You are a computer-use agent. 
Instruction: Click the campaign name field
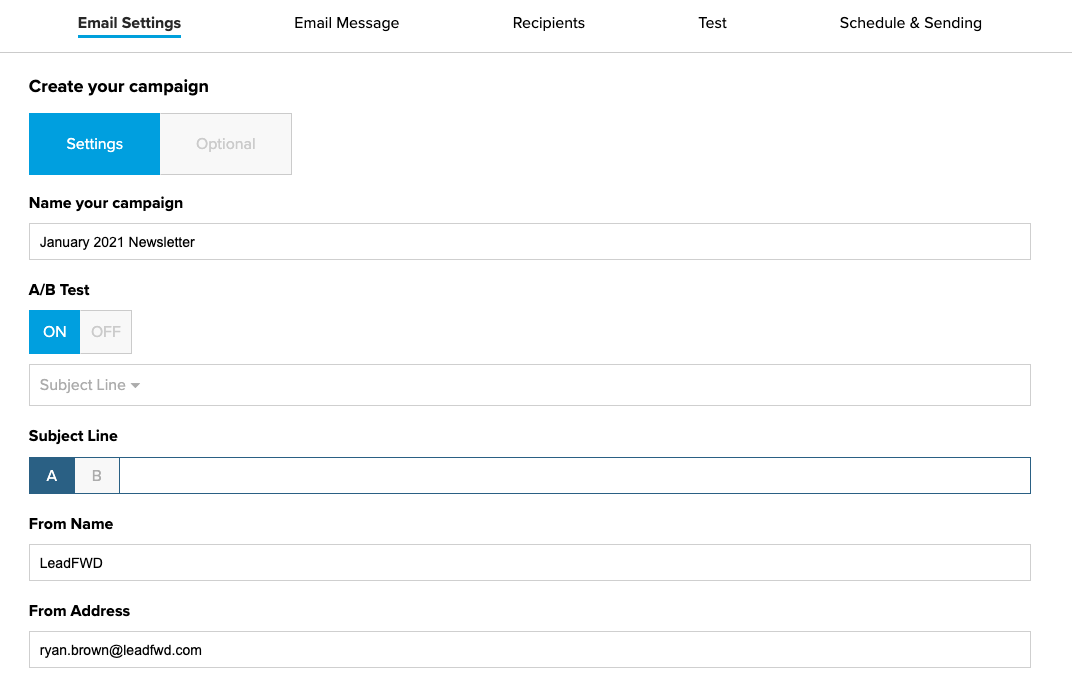(530, 242)
